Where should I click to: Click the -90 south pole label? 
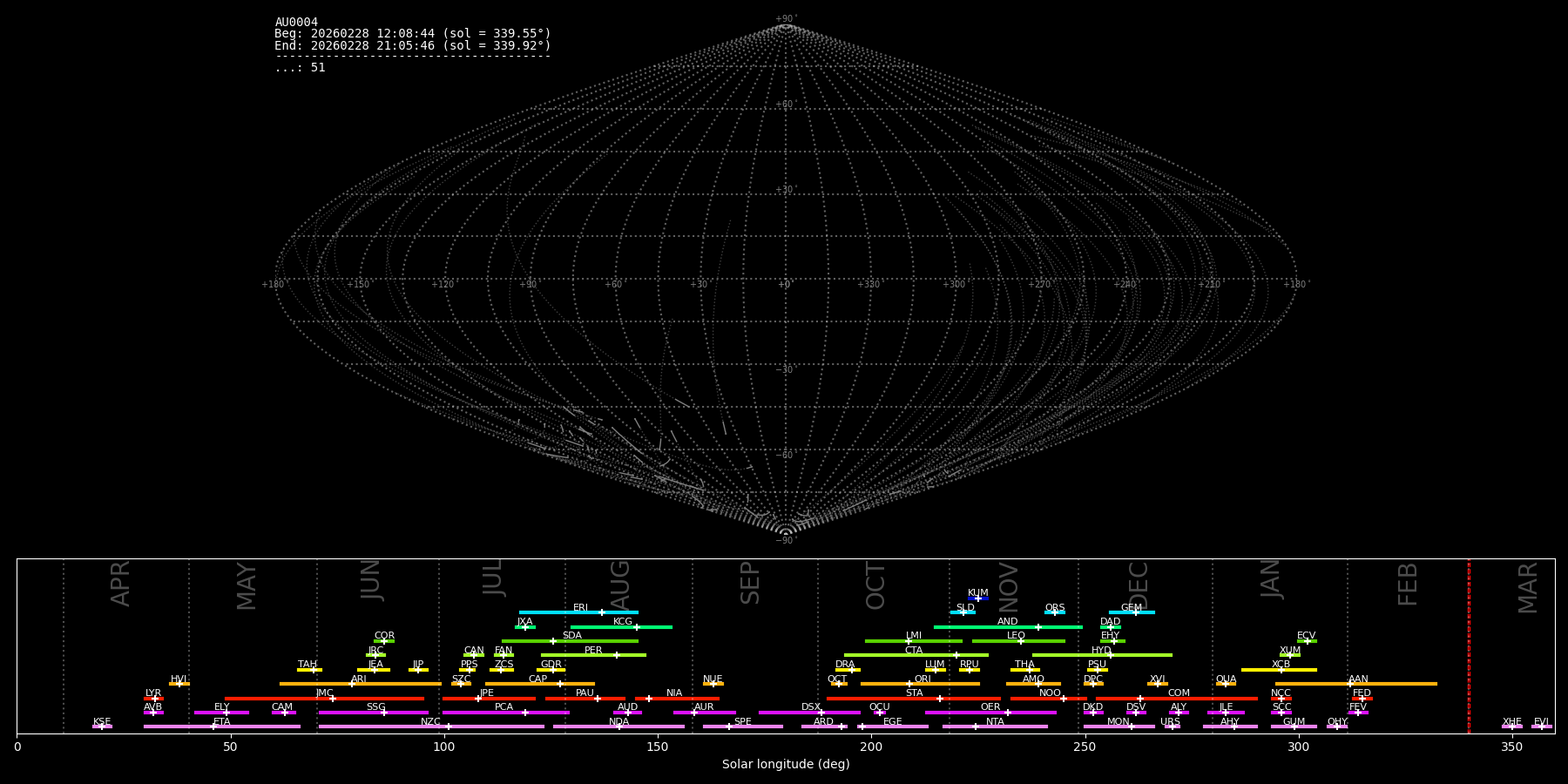(x=785, y=540)
